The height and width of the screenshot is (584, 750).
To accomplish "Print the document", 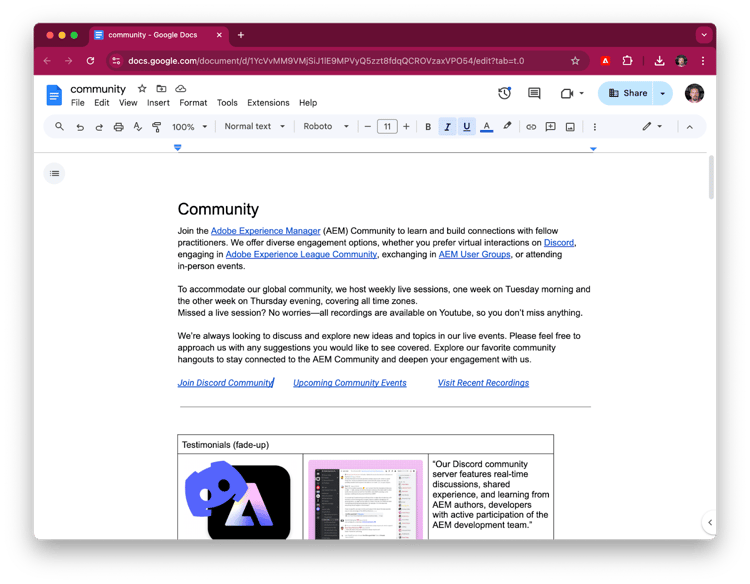I will (x=119, y=127).
